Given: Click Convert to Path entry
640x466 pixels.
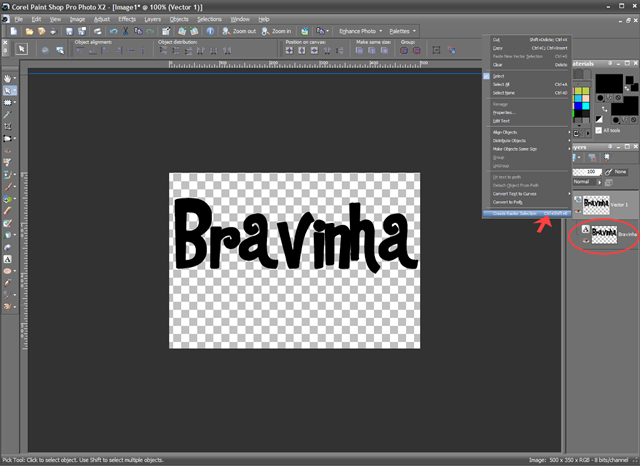Looking at the screenshot, I should 507,202.
